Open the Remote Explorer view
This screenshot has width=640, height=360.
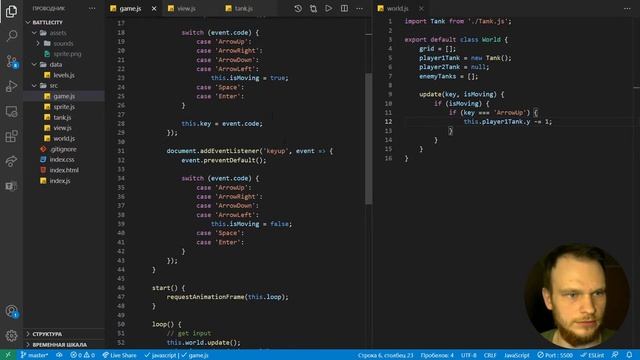tap(11, 111)
